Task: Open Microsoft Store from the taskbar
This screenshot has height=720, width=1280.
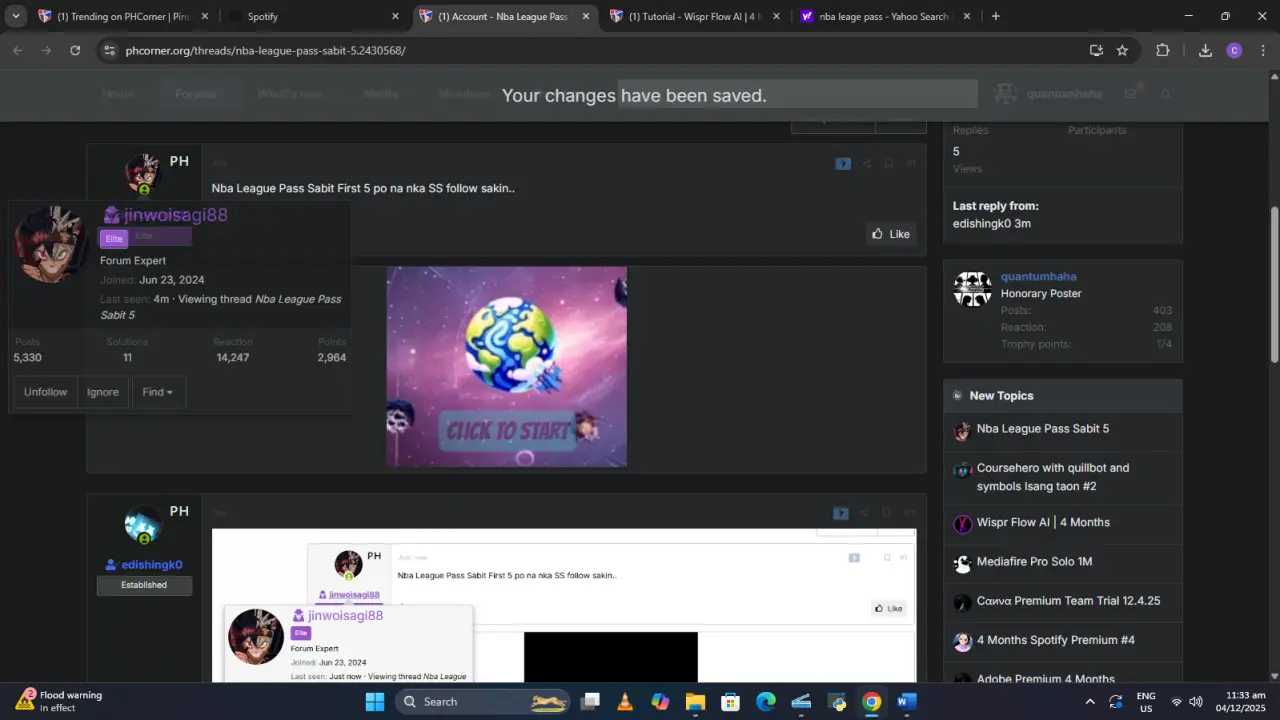Action: [x=730, y=702]
